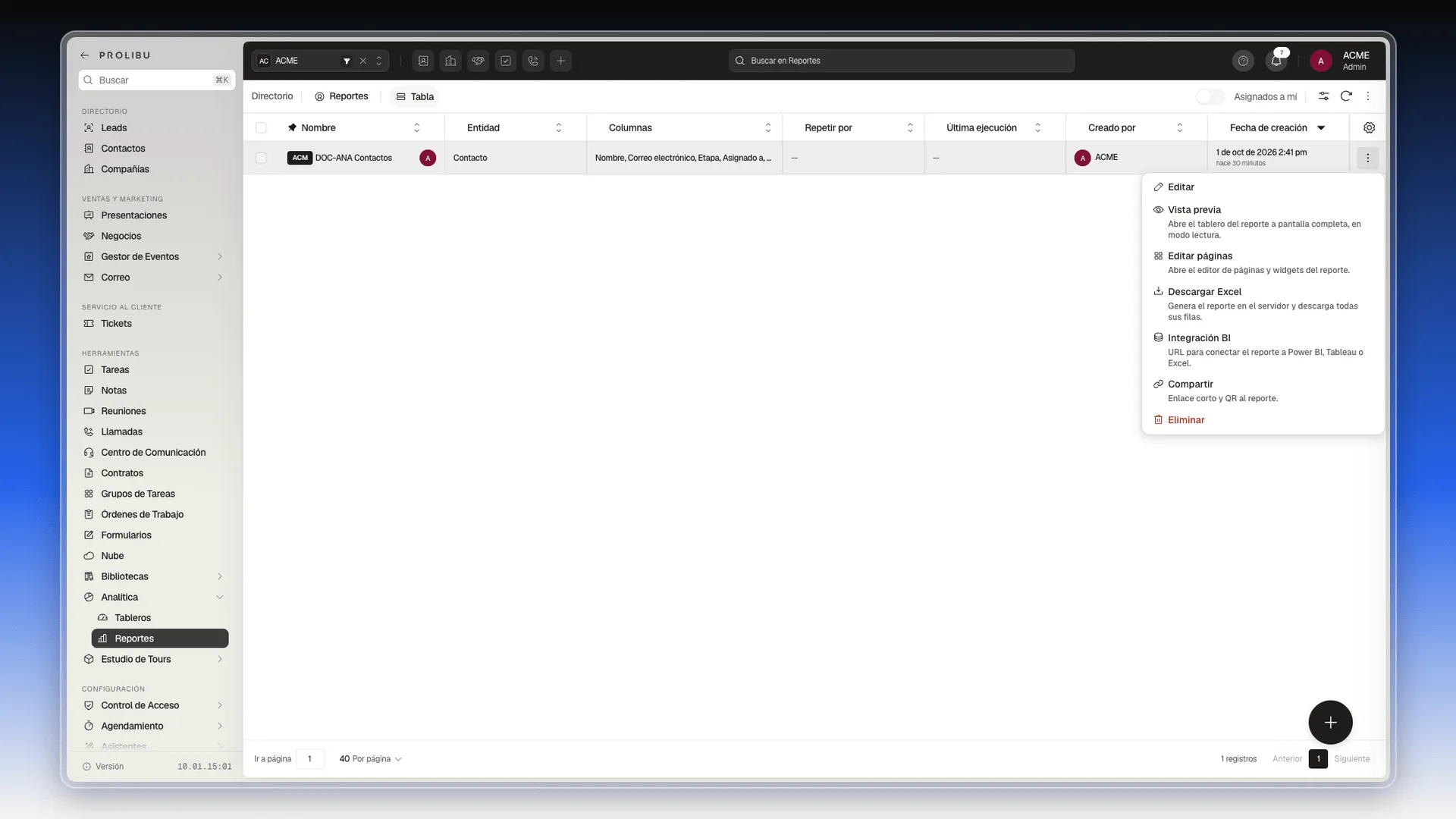The image size is (1456, 819).
Task: Click the calls phone icon in top bar
Action: click(533, 61)
